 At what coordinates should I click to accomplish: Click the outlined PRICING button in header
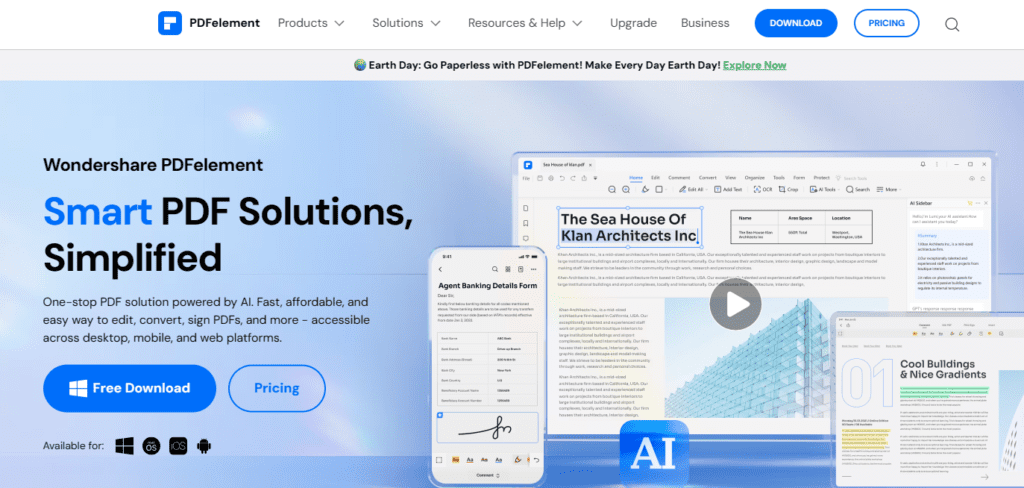[x=886, y=23]
